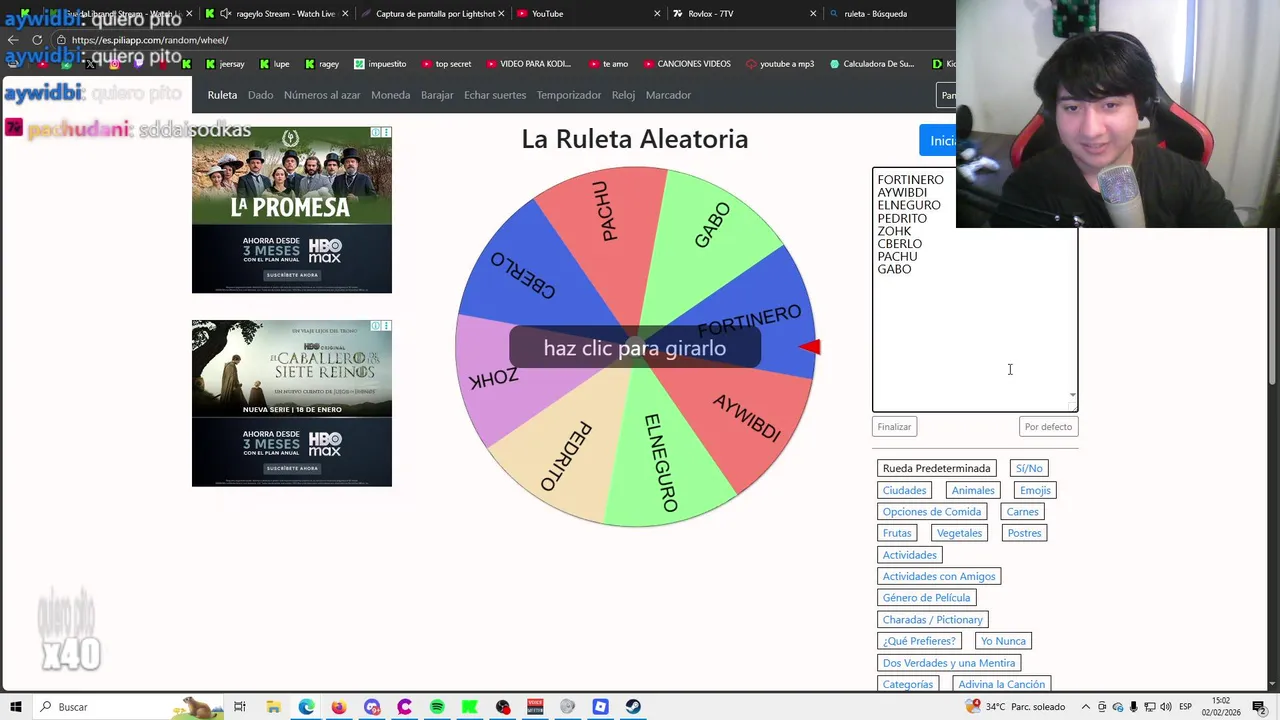Screen dimensions: 1280x720
Task: Go back with browser back arrow
Action: [x=13, y=40]
